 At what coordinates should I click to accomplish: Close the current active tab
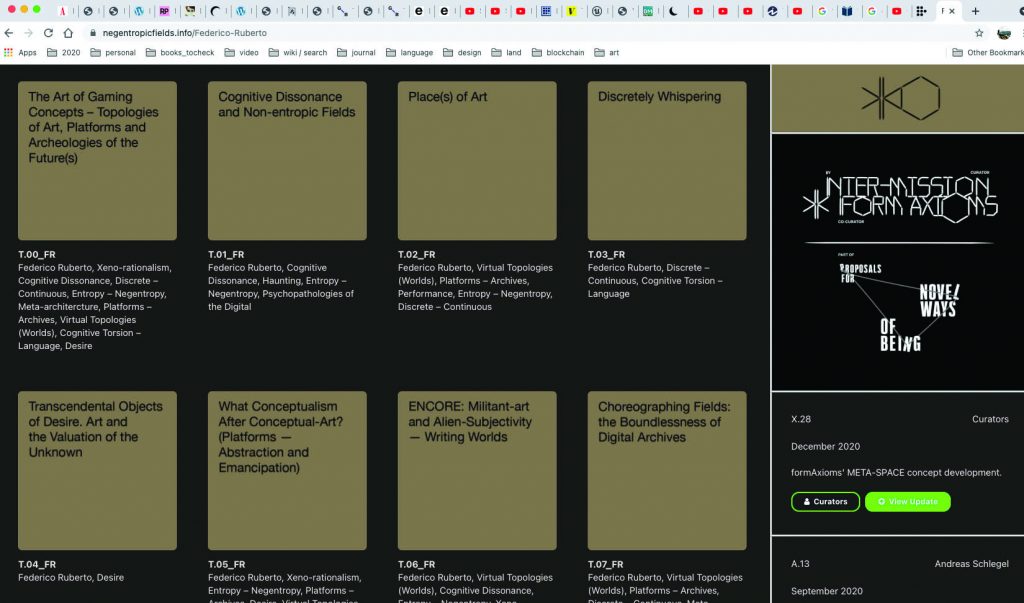pyautogui.click(x=953, y=11)
